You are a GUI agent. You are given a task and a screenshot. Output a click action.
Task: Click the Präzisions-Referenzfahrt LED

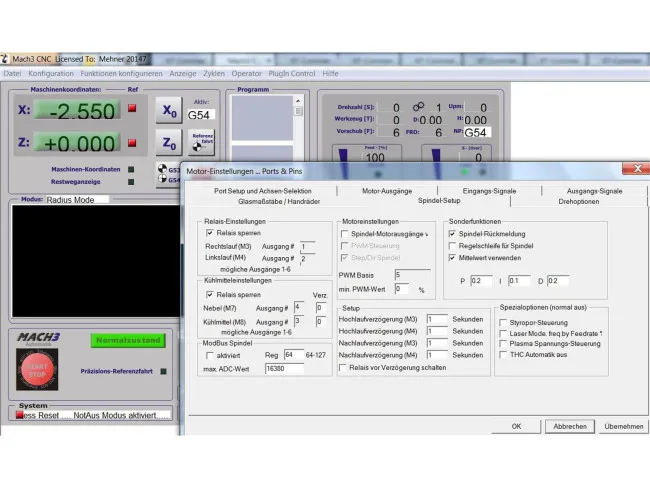(x=163, y=371)
